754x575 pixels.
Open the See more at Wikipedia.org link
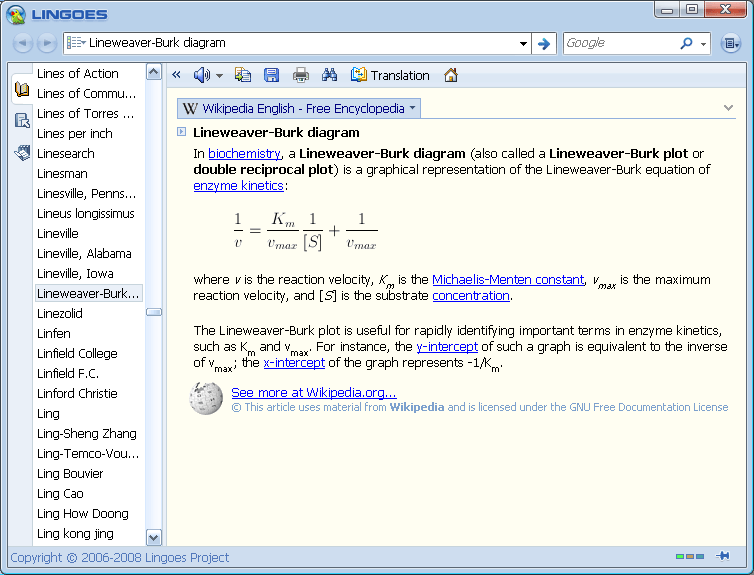pyautogui.click(x=313, y=393)
